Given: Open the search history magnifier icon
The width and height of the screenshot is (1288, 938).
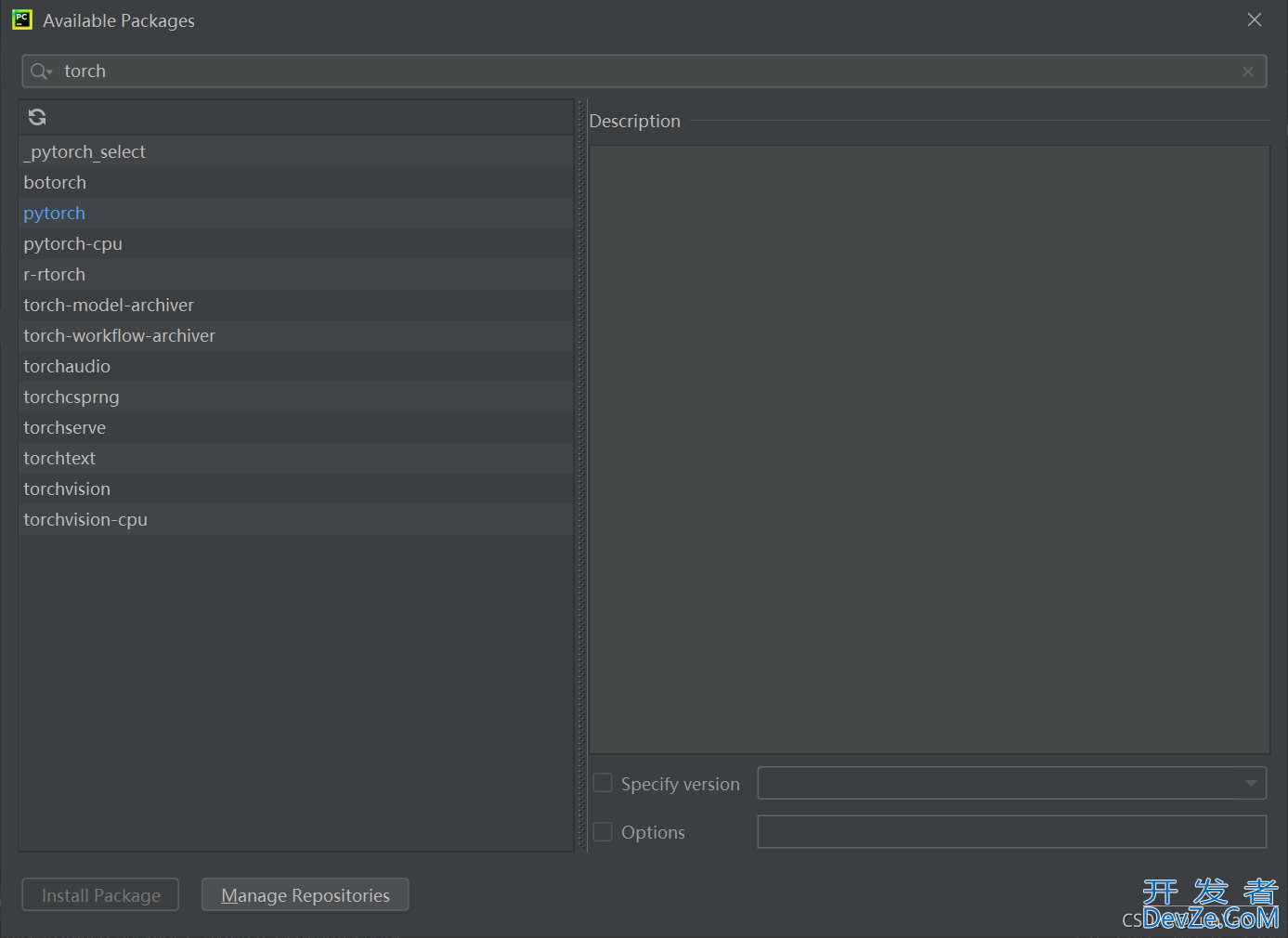Looking at the screenshot, I should (41, 72).
